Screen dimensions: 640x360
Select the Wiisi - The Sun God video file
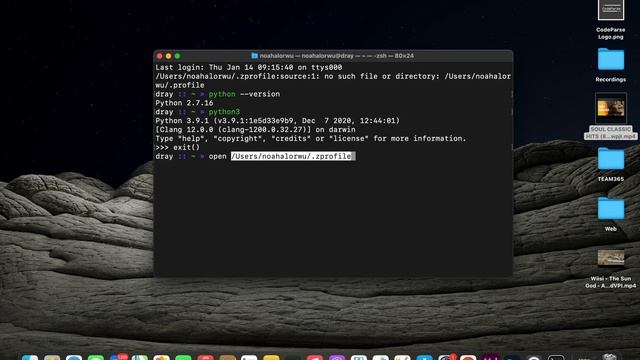611,258
